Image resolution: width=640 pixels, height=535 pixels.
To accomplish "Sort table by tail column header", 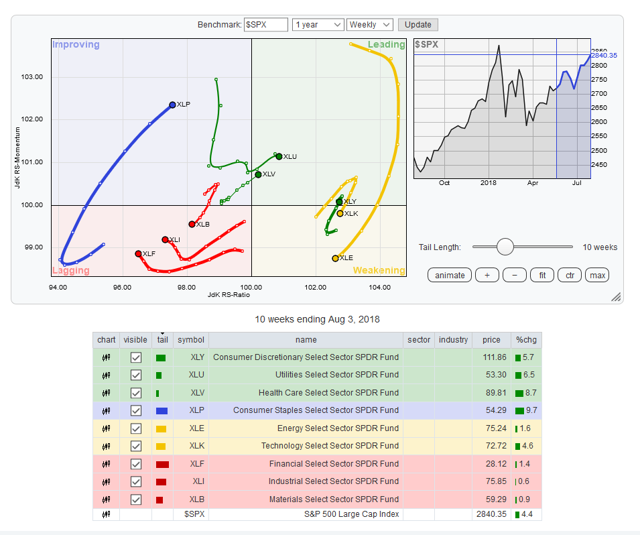I will [x=162, y=340].
